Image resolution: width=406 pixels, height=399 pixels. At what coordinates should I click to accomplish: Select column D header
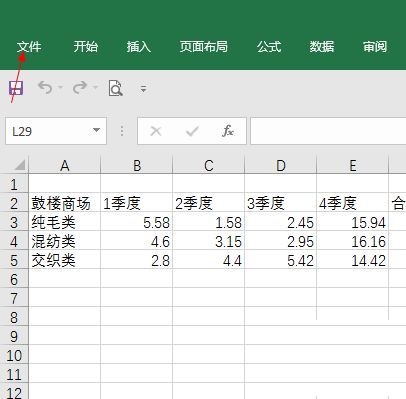coord(281,165)
